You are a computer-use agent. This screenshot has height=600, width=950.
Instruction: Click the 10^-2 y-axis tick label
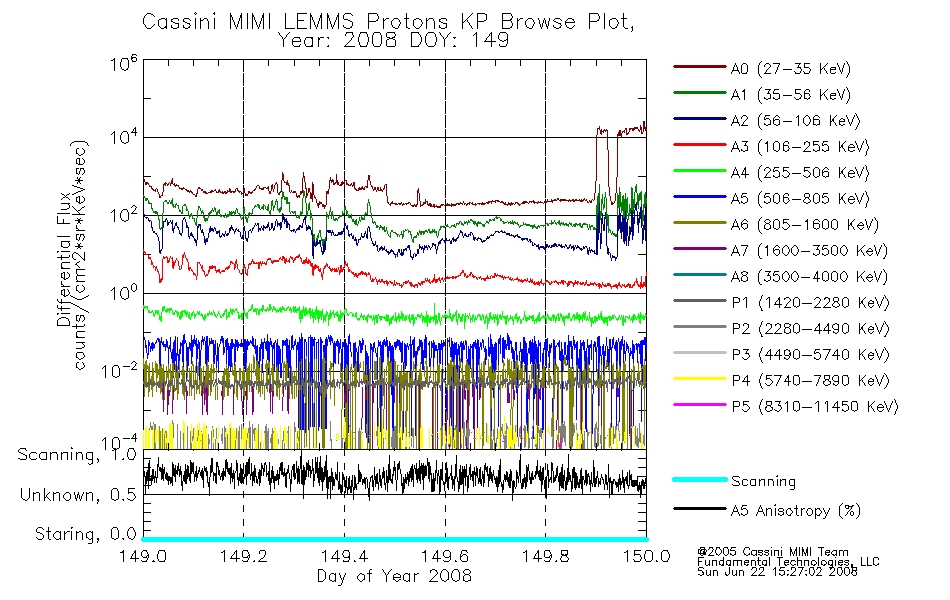pos(120,370)
